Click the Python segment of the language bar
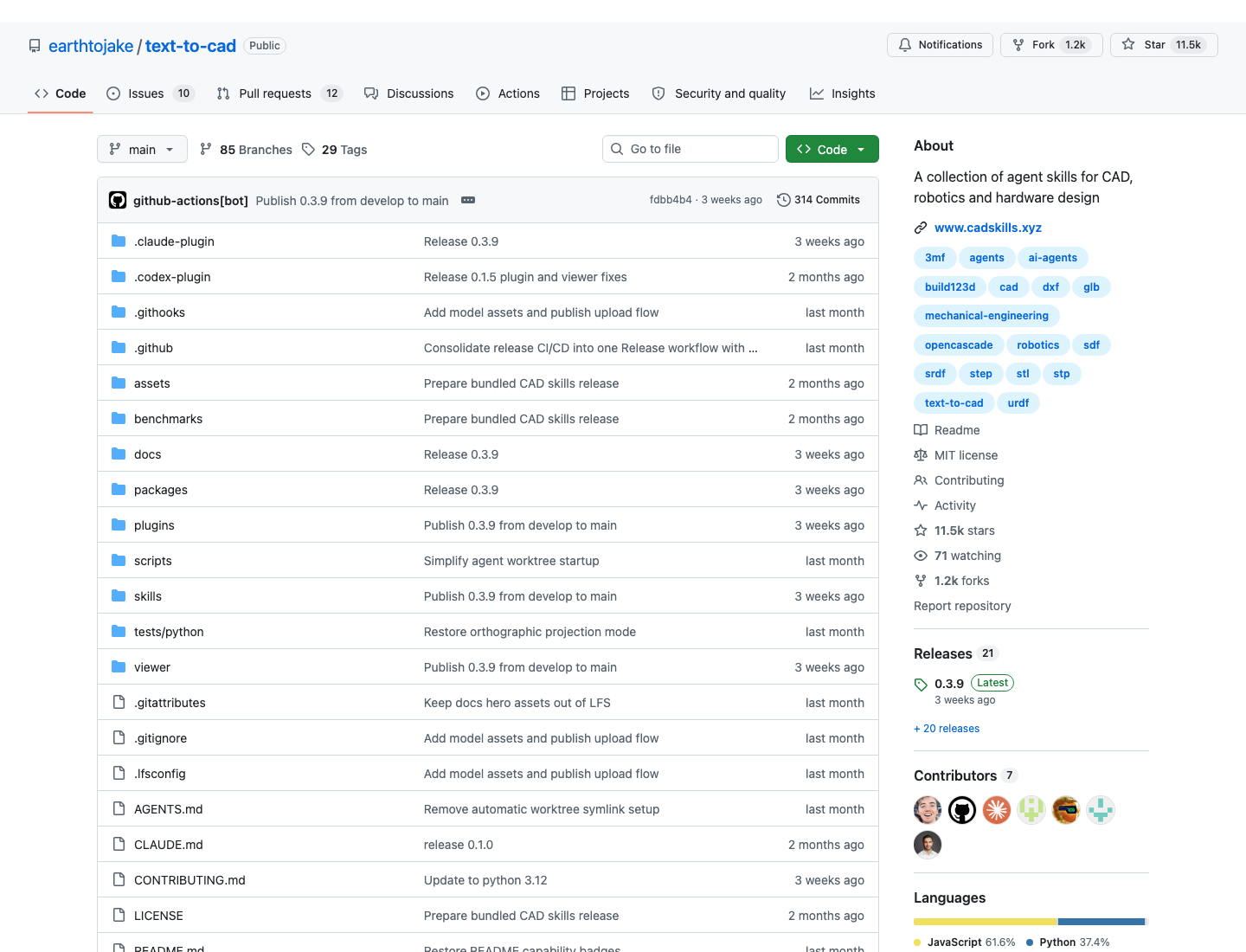The height and width of the screenshot is (952, 1246). 1101,922
